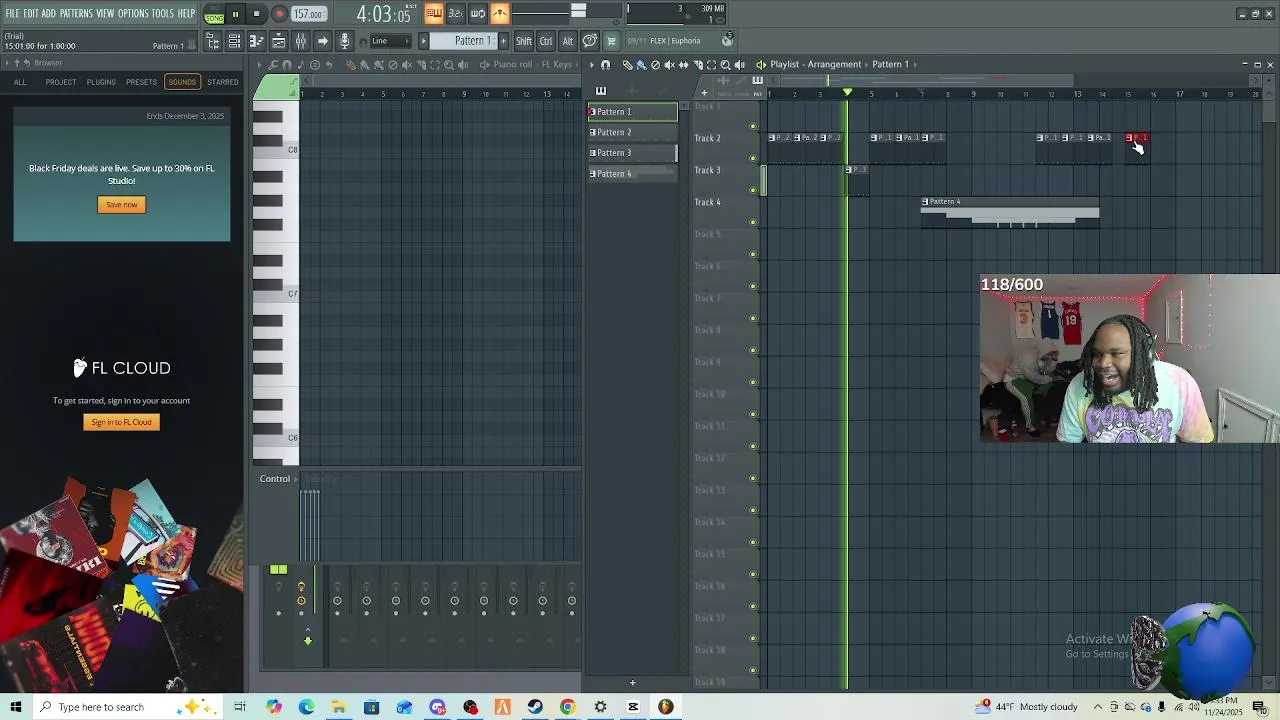Open the FILE menu
Image resolution: width=1280 pixels, height=720 pixels.
(12, 13)
